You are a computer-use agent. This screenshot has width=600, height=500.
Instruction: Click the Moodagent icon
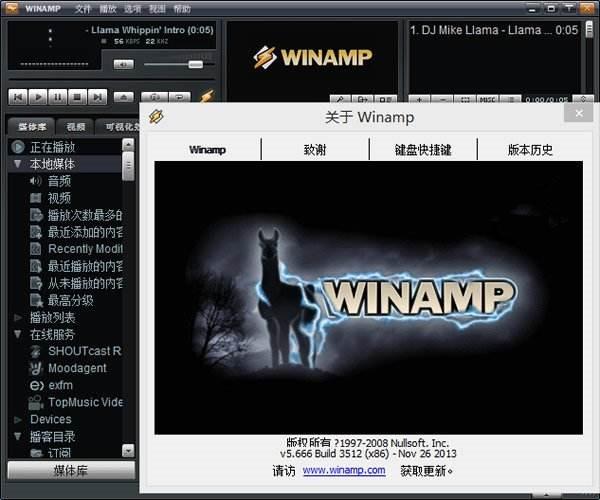point(36,368)
